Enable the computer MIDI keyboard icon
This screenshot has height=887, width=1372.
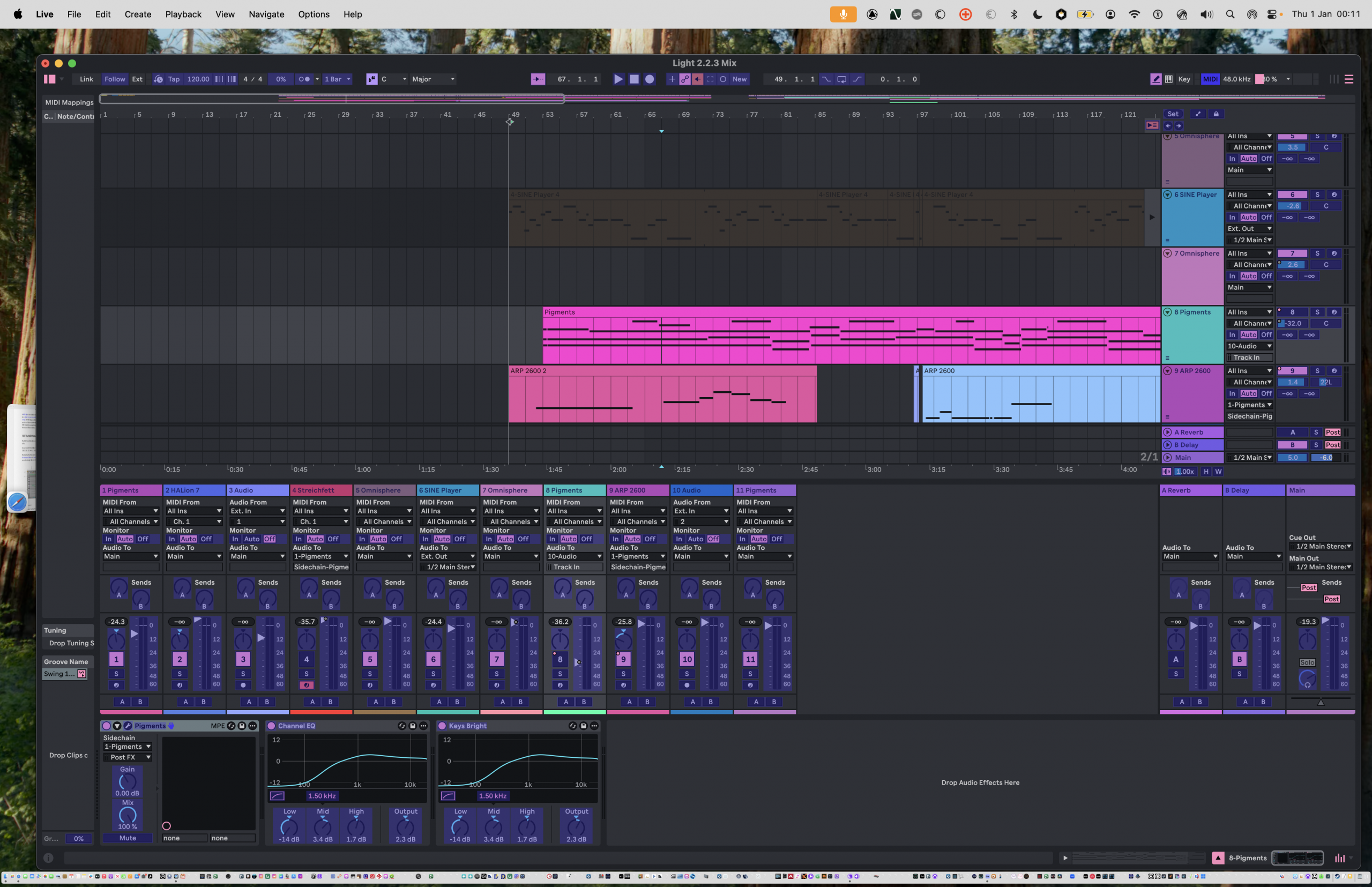point(1169,79)
